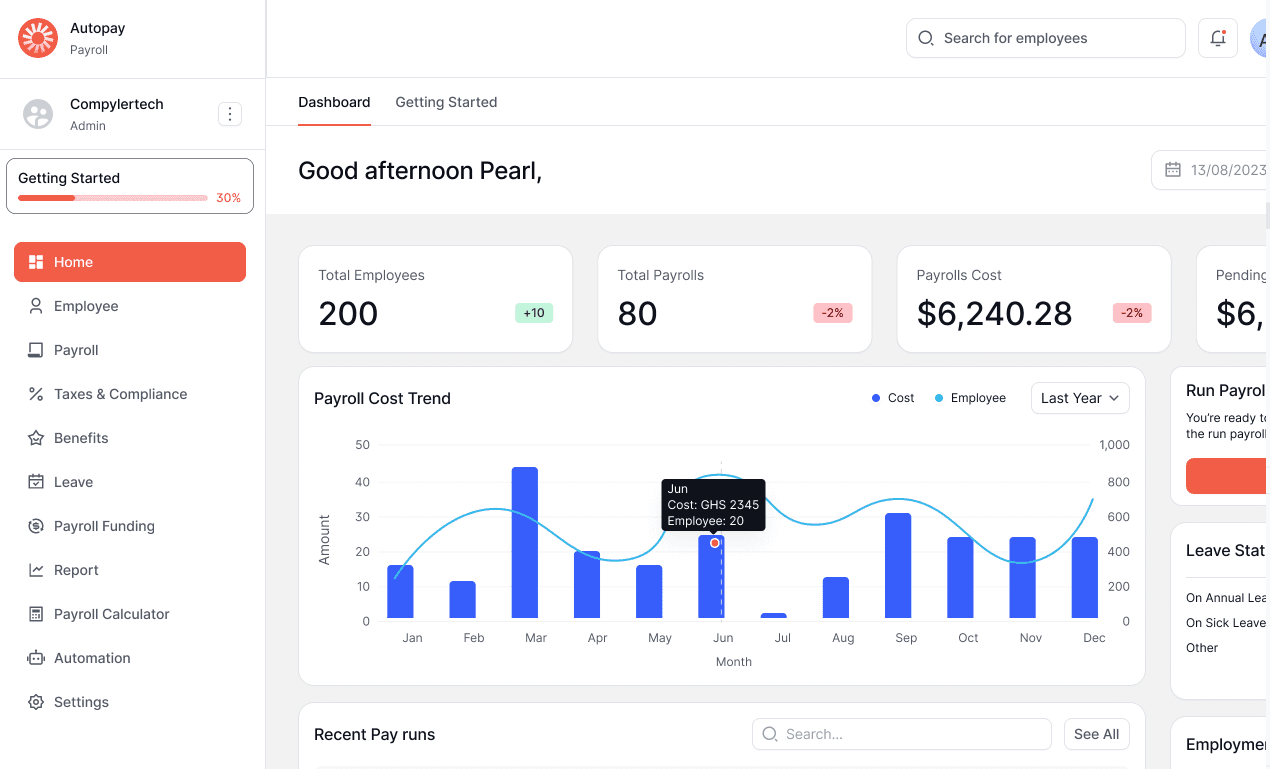The height and width of the screenshot is (769, 1270).
Task: Switch to the Getting Started tab
Action: click(446, 102)
